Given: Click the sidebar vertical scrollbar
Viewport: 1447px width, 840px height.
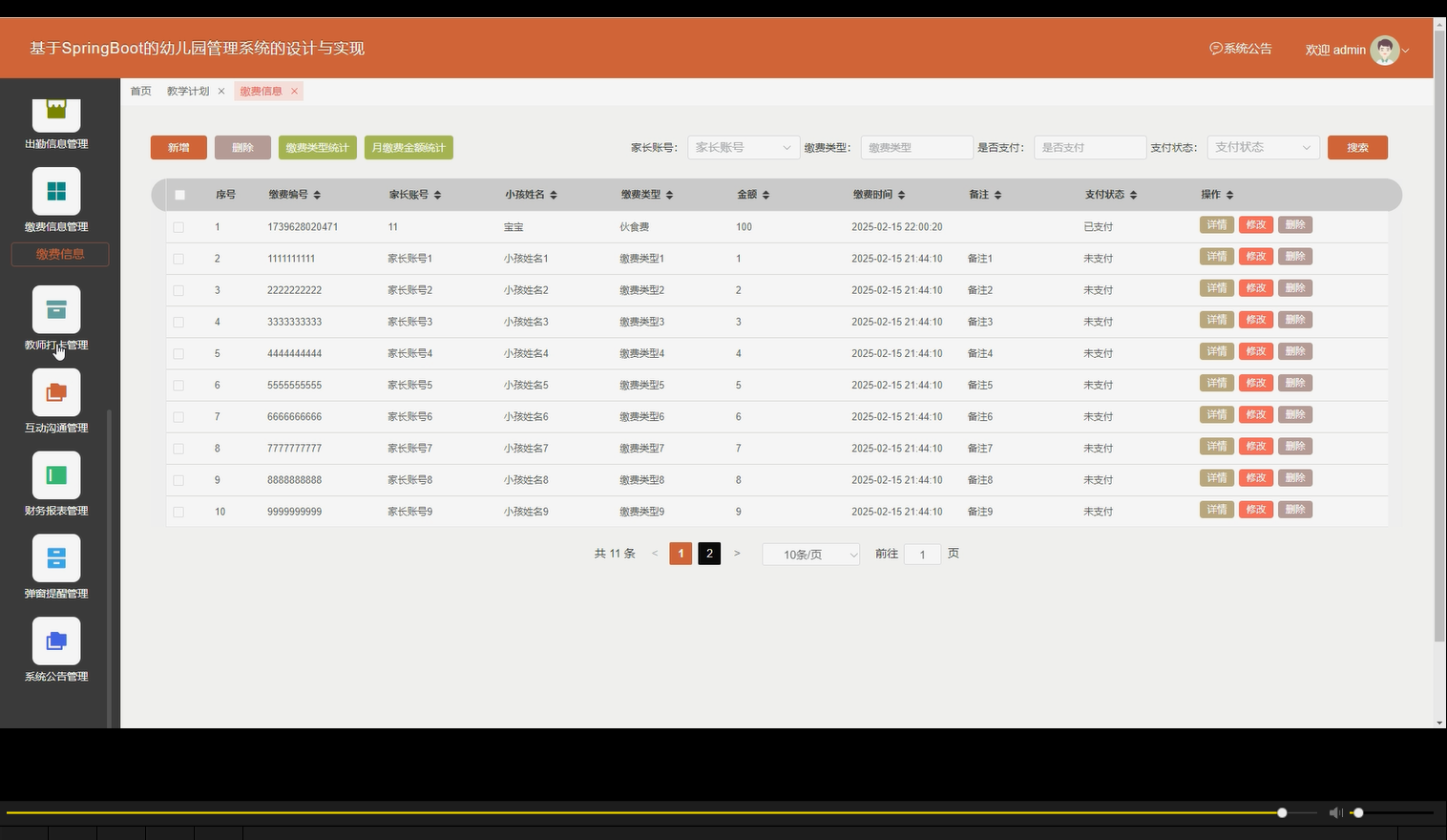Looking at the screenshot, I should (x=109, y=568).
